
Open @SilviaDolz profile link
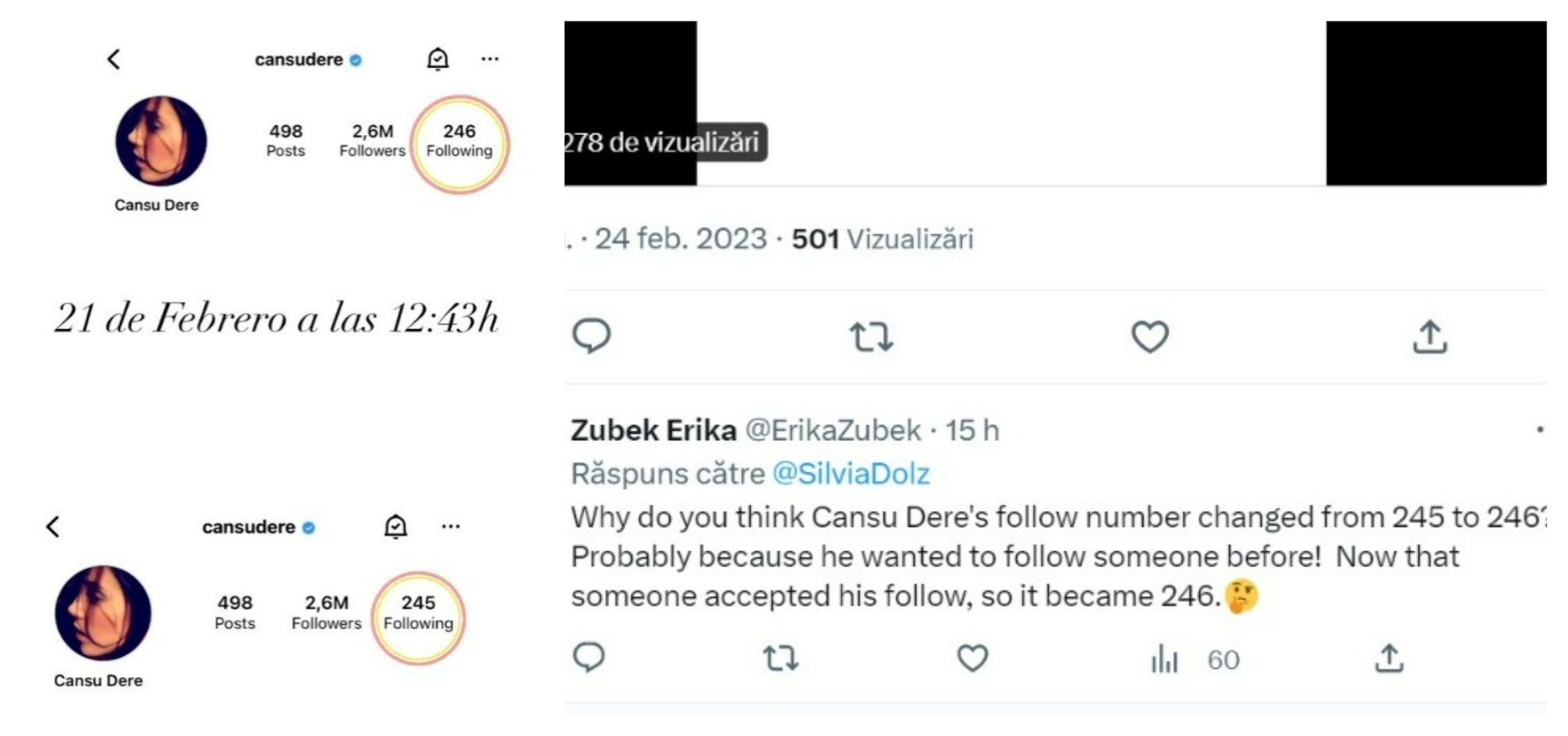[851, 473]
